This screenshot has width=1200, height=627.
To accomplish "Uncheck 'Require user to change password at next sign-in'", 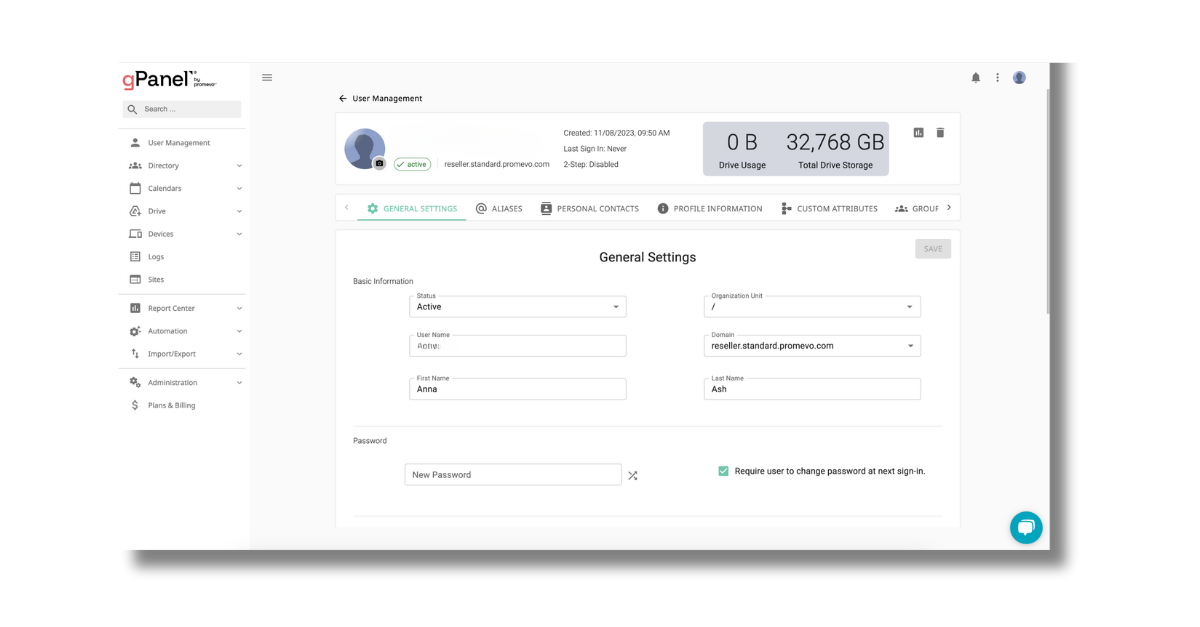I will tap(723, 470).
